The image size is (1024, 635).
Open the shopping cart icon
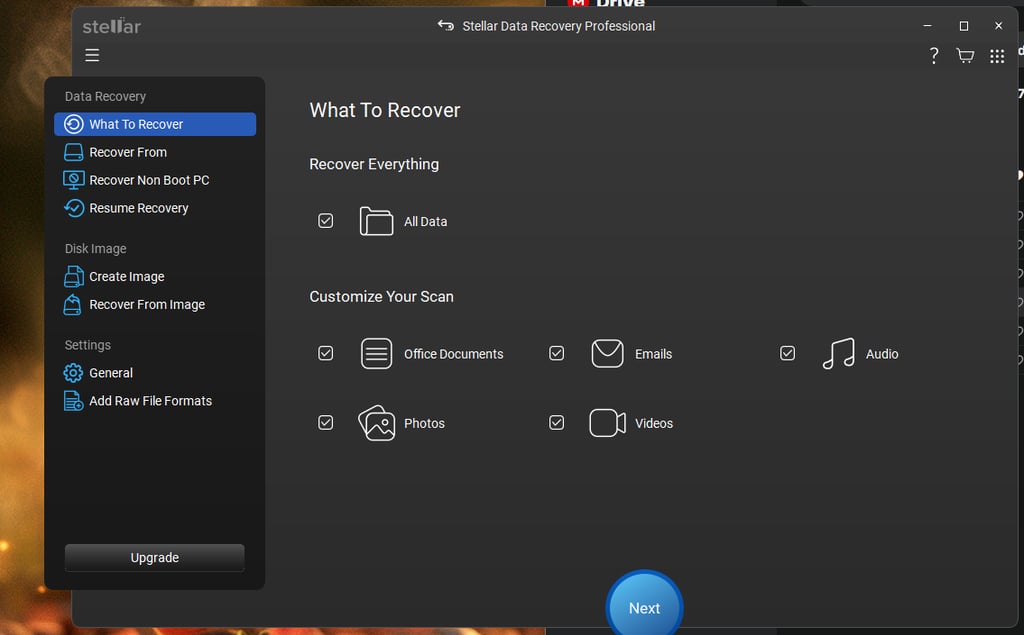(x=965, y=56)
